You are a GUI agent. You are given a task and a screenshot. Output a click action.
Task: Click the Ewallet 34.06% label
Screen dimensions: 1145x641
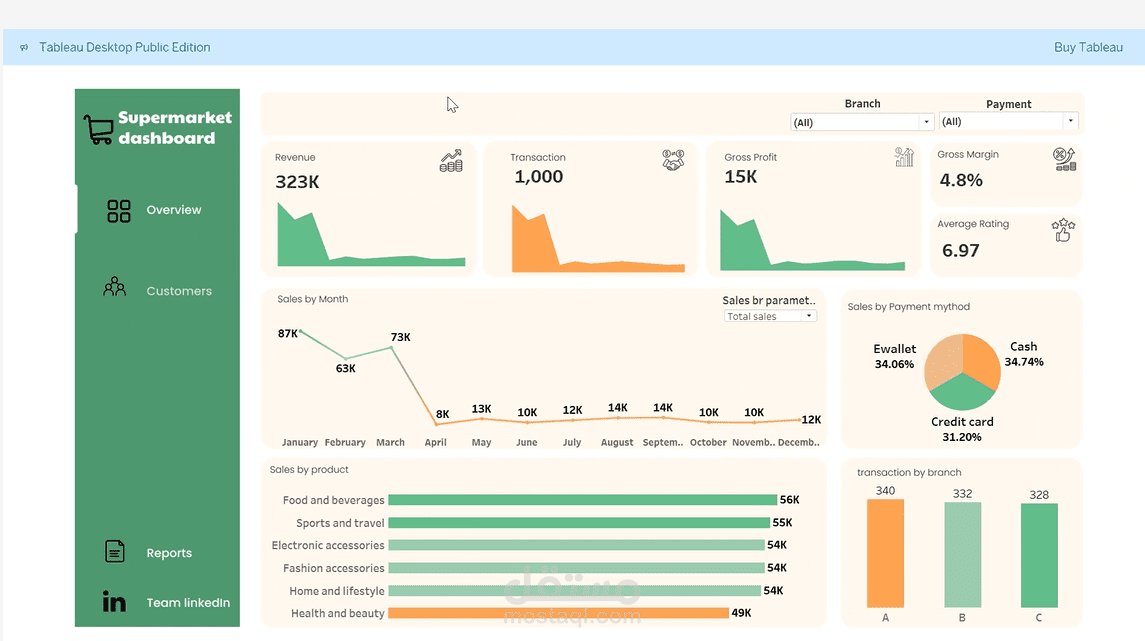[895, 356]
